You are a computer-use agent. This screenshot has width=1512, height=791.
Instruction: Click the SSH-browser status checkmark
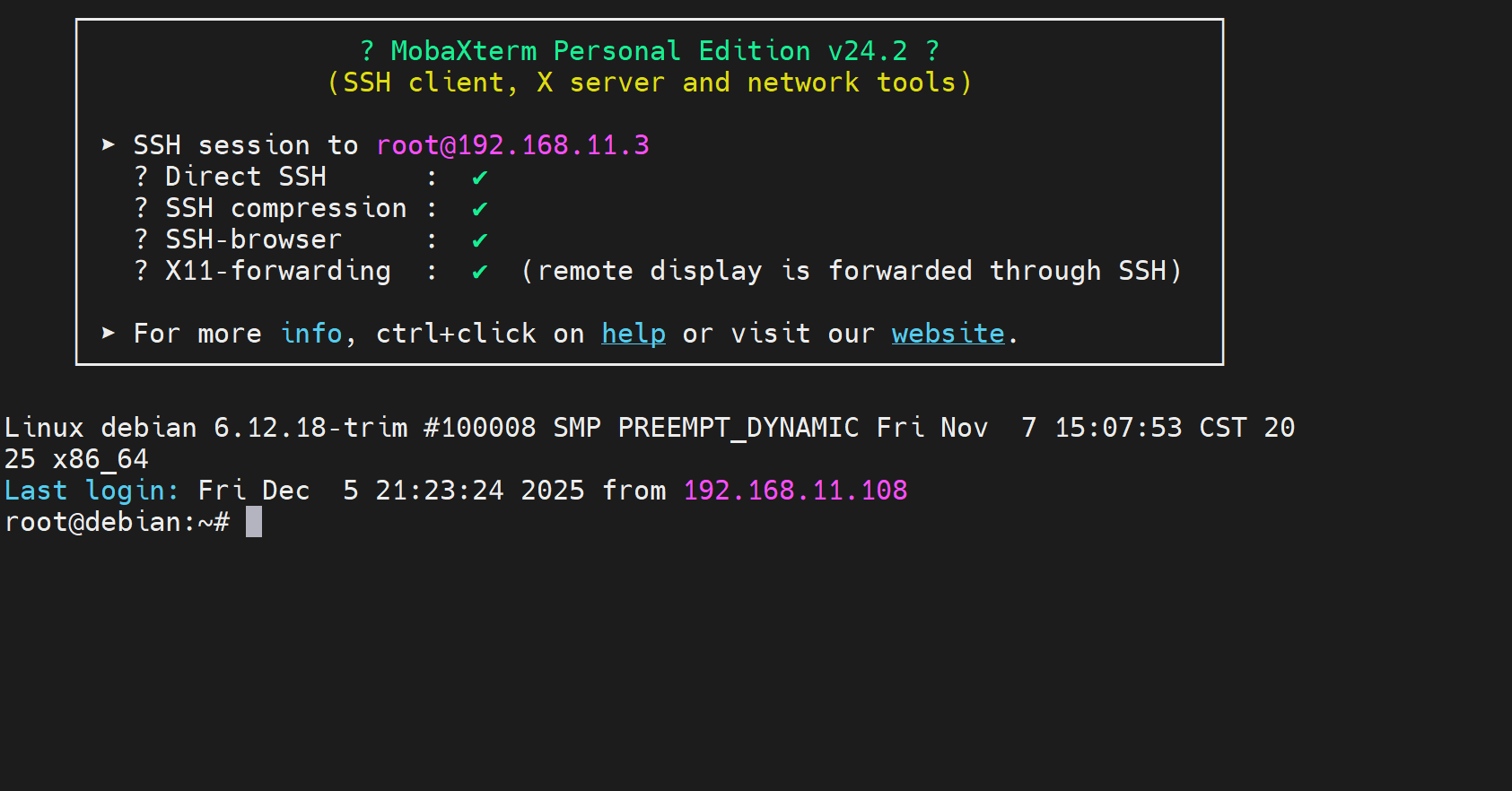pyautogui.click(x=480, y=240)
